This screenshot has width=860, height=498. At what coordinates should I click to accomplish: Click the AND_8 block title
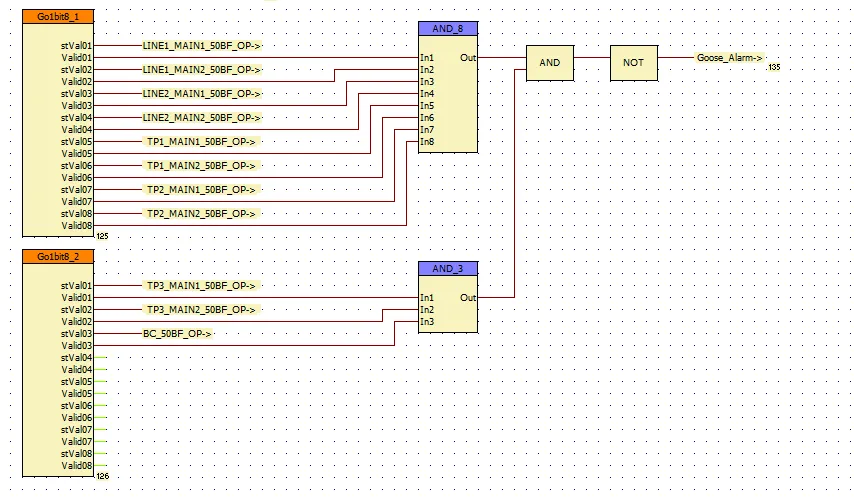448,29
